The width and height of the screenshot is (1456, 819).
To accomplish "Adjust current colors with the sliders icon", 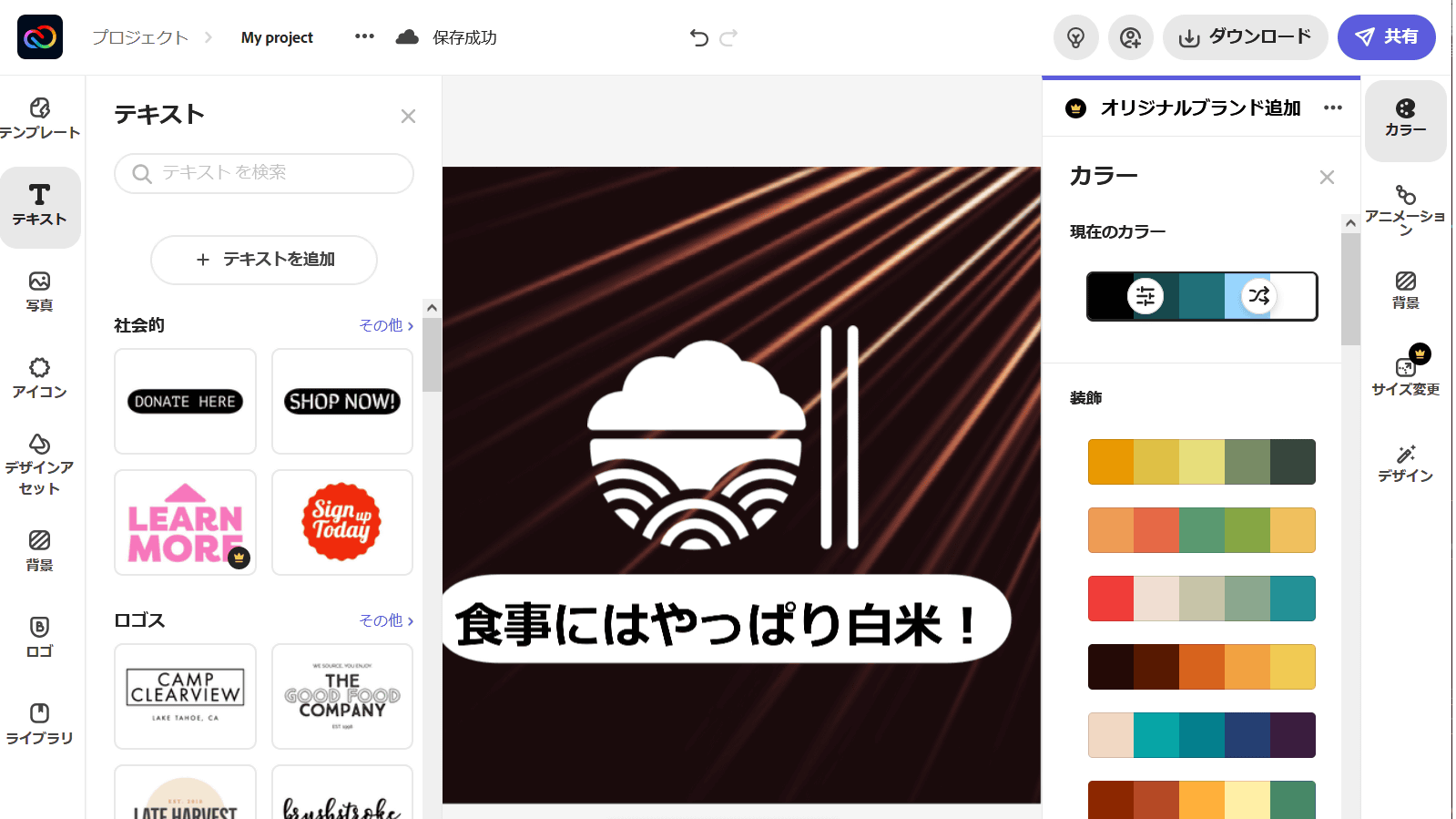I will [1145, 296].
